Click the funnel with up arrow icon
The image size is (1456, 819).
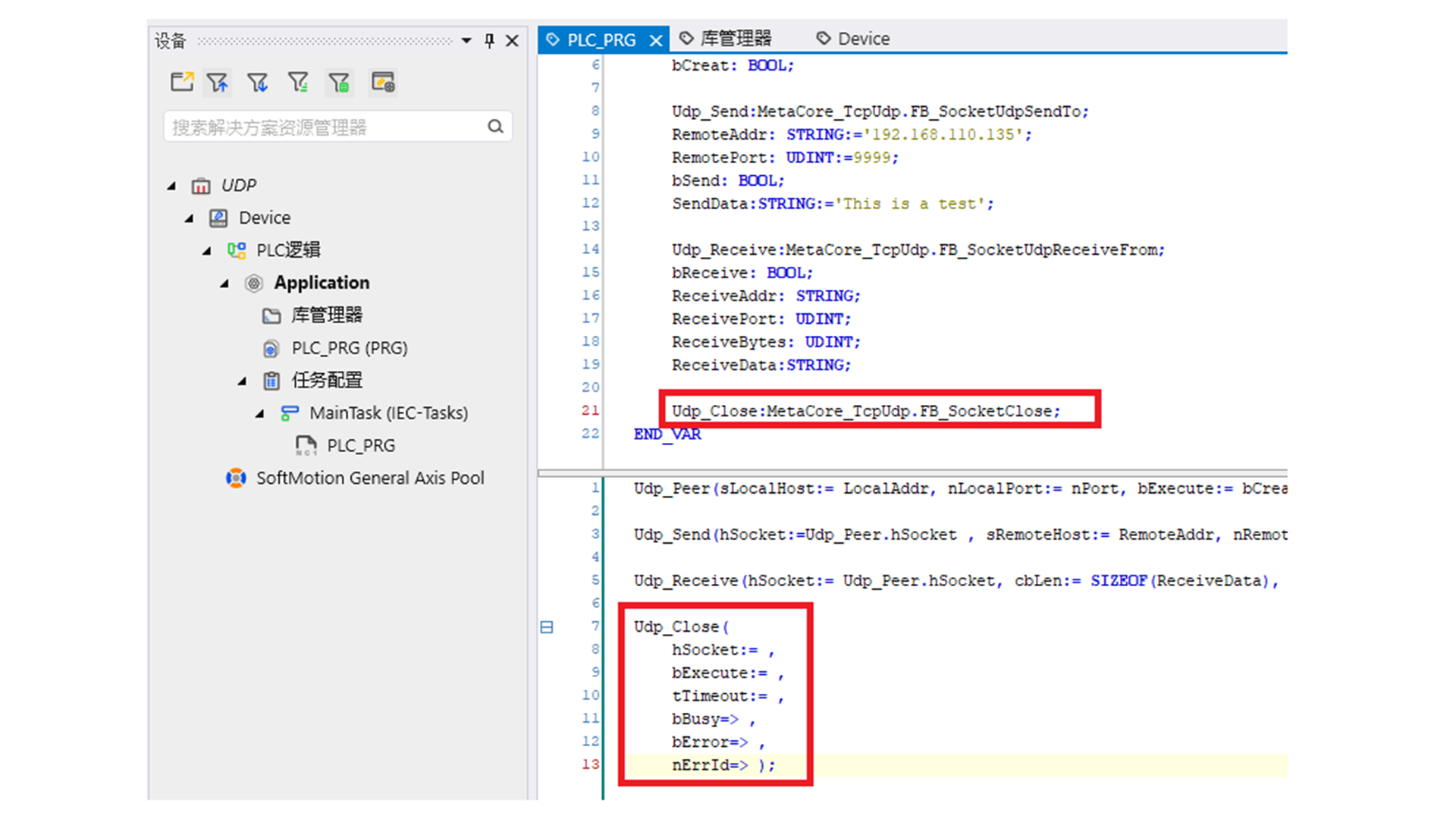tap(218, 82)
